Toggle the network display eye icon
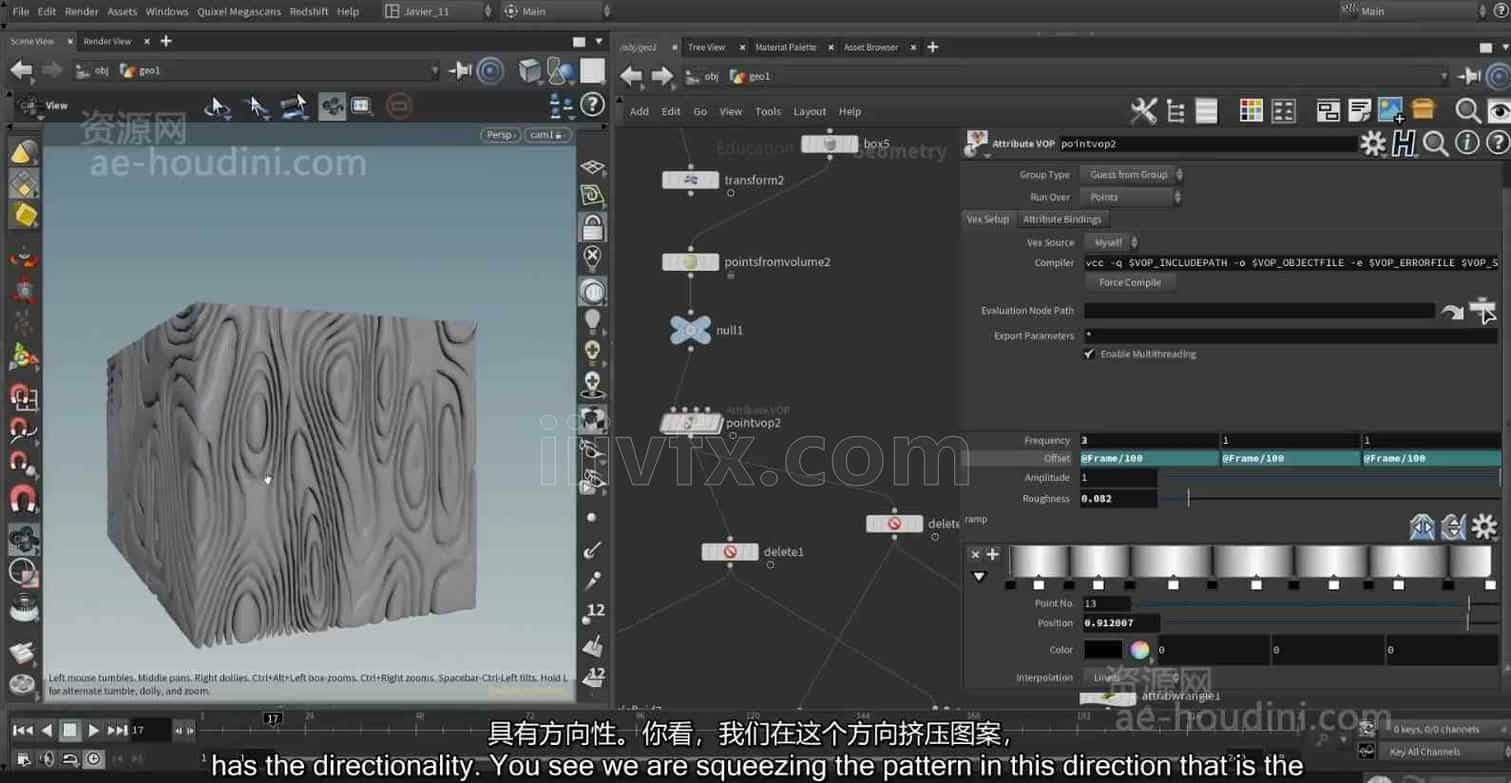Image resolution: width=1511 pixels, height=783 pixels. click(x=1499, y=111)
